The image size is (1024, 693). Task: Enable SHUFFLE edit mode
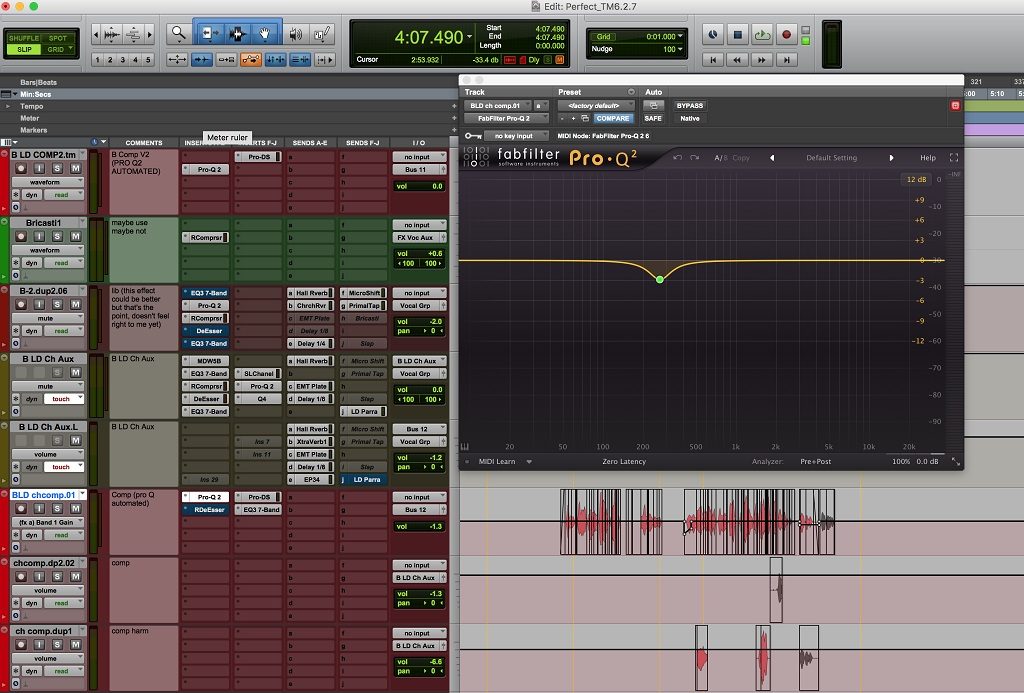[24, 38]
